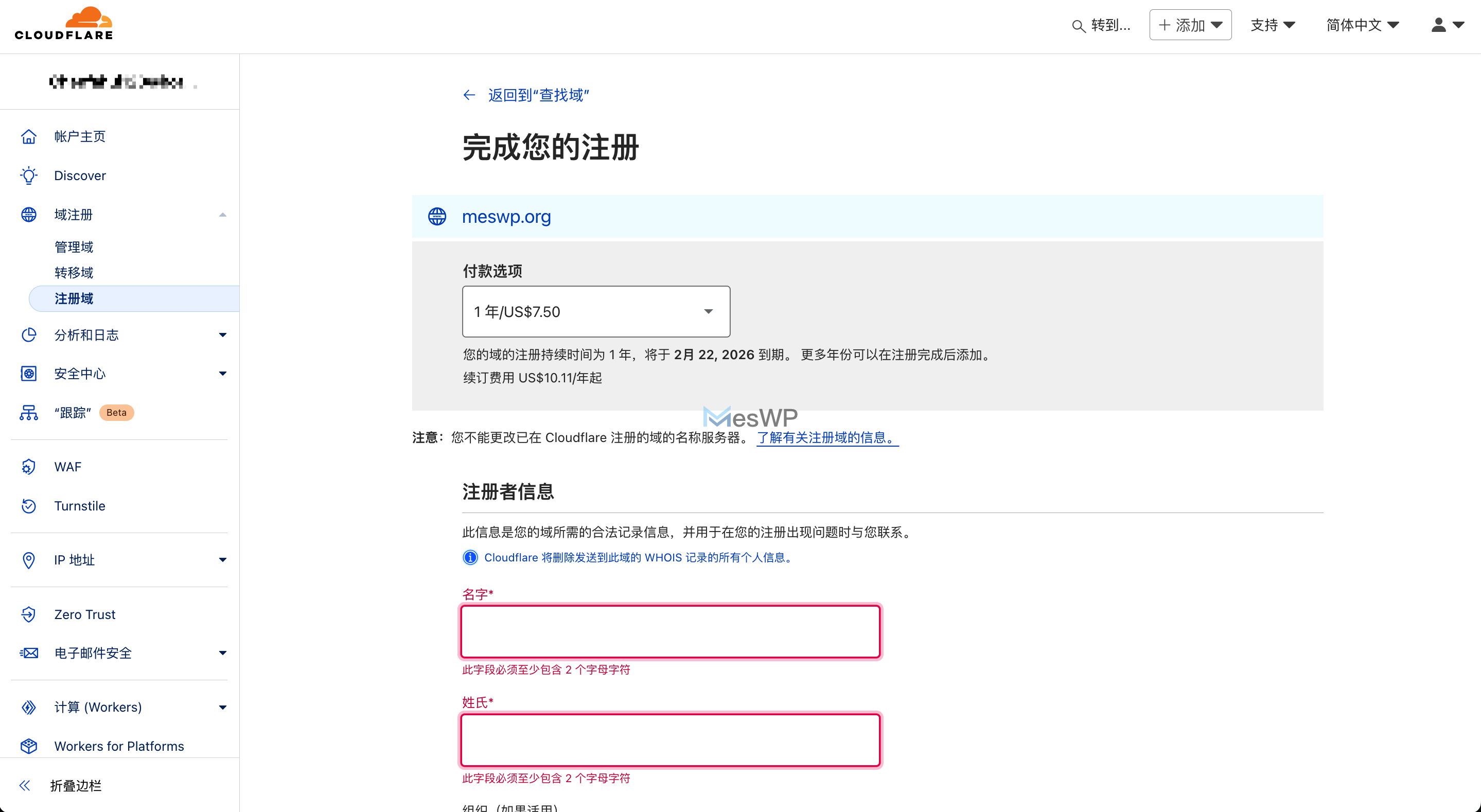This screenshot has width=1481, height=812.
Task: Click the info icon beside WHOIS notice
Action: [470, 557]
